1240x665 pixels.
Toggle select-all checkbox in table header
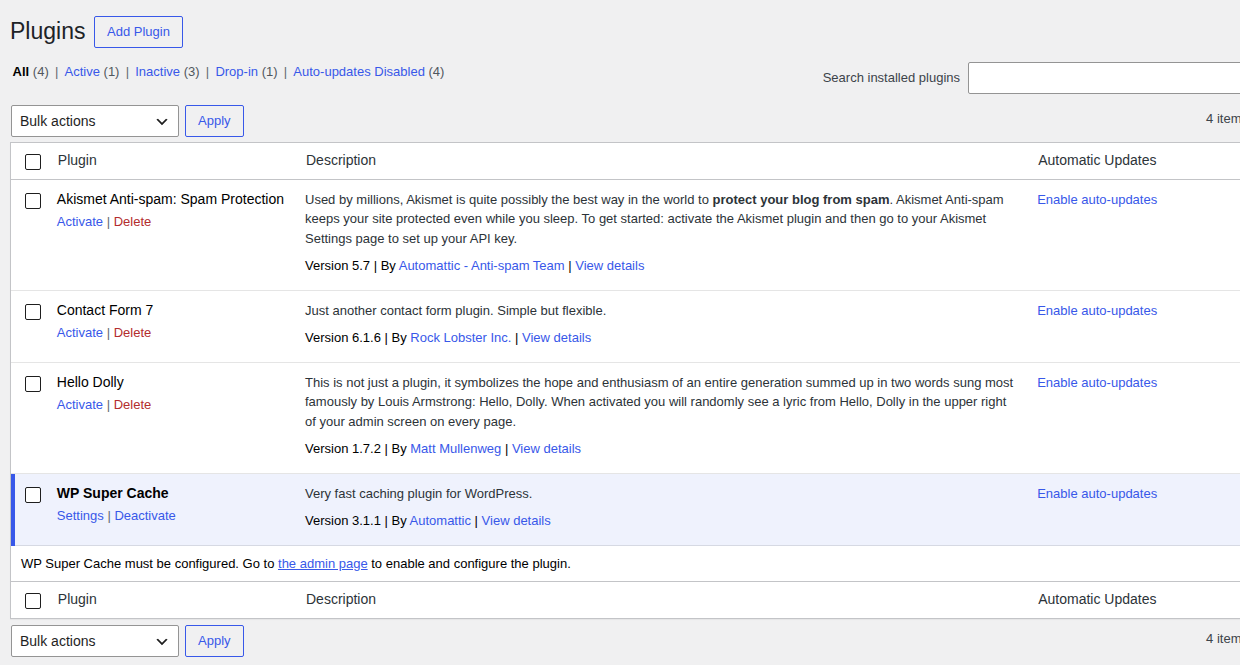click(x=33, y=161)
